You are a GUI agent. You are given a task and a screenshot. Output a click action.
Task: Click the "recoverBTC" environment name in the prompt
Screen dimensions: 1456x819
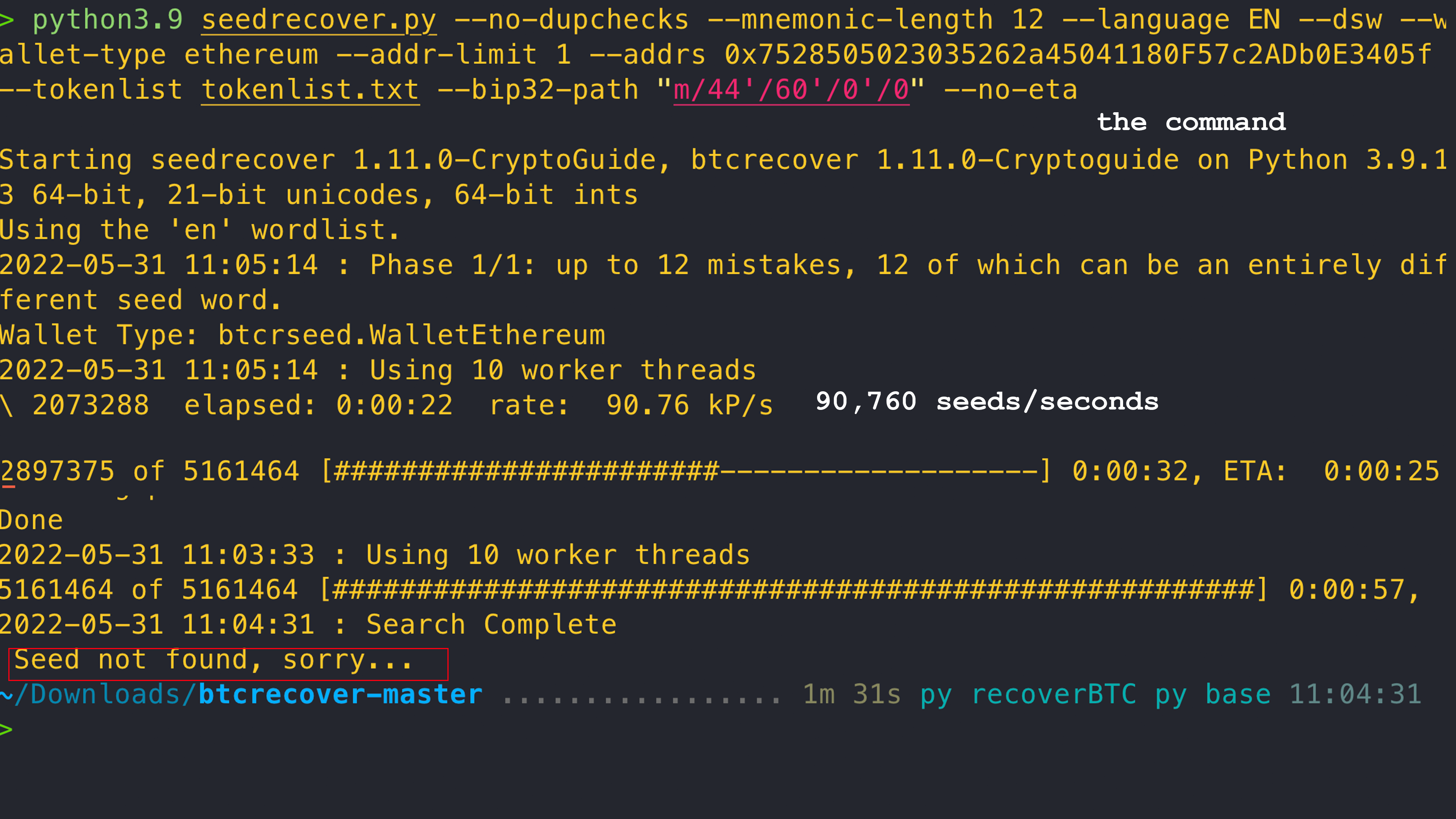[x=1053, y=695]
